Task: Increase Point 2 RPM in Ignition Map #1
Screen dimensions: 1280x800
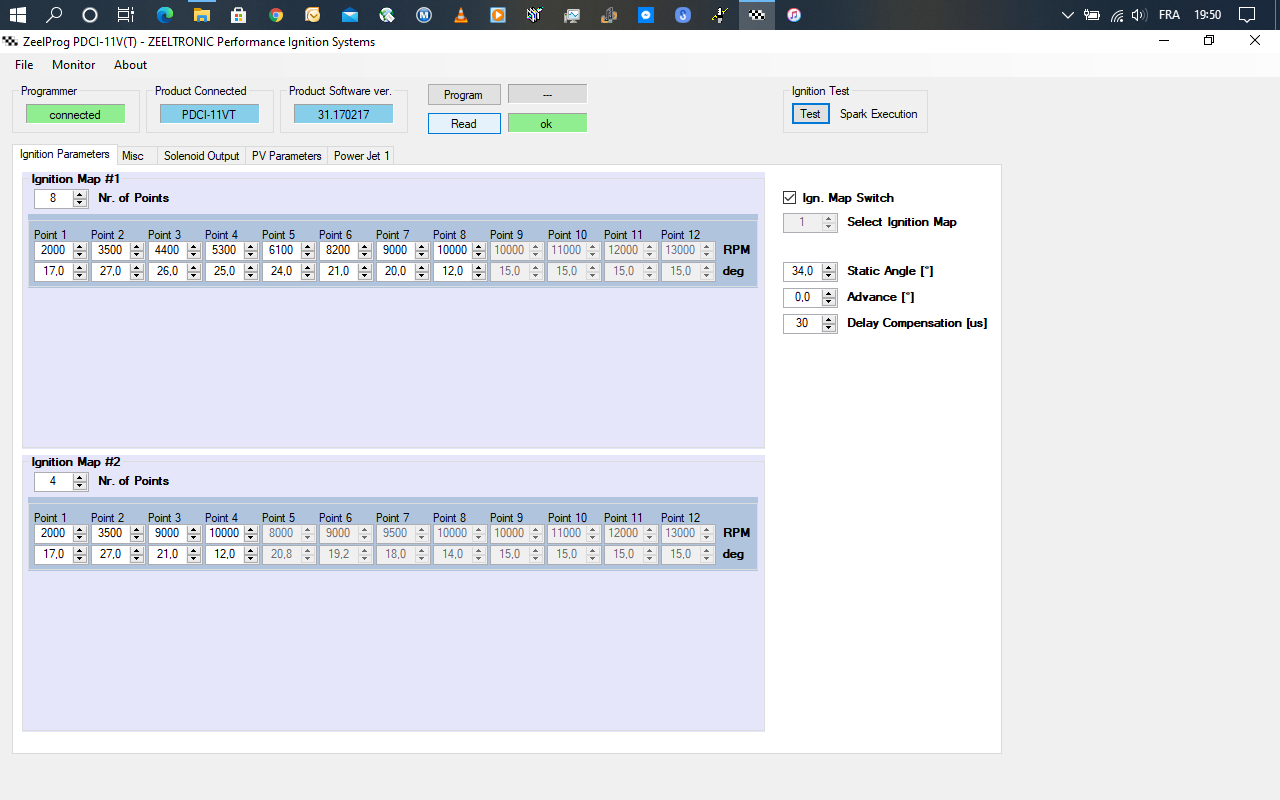Action: [136, 247]
